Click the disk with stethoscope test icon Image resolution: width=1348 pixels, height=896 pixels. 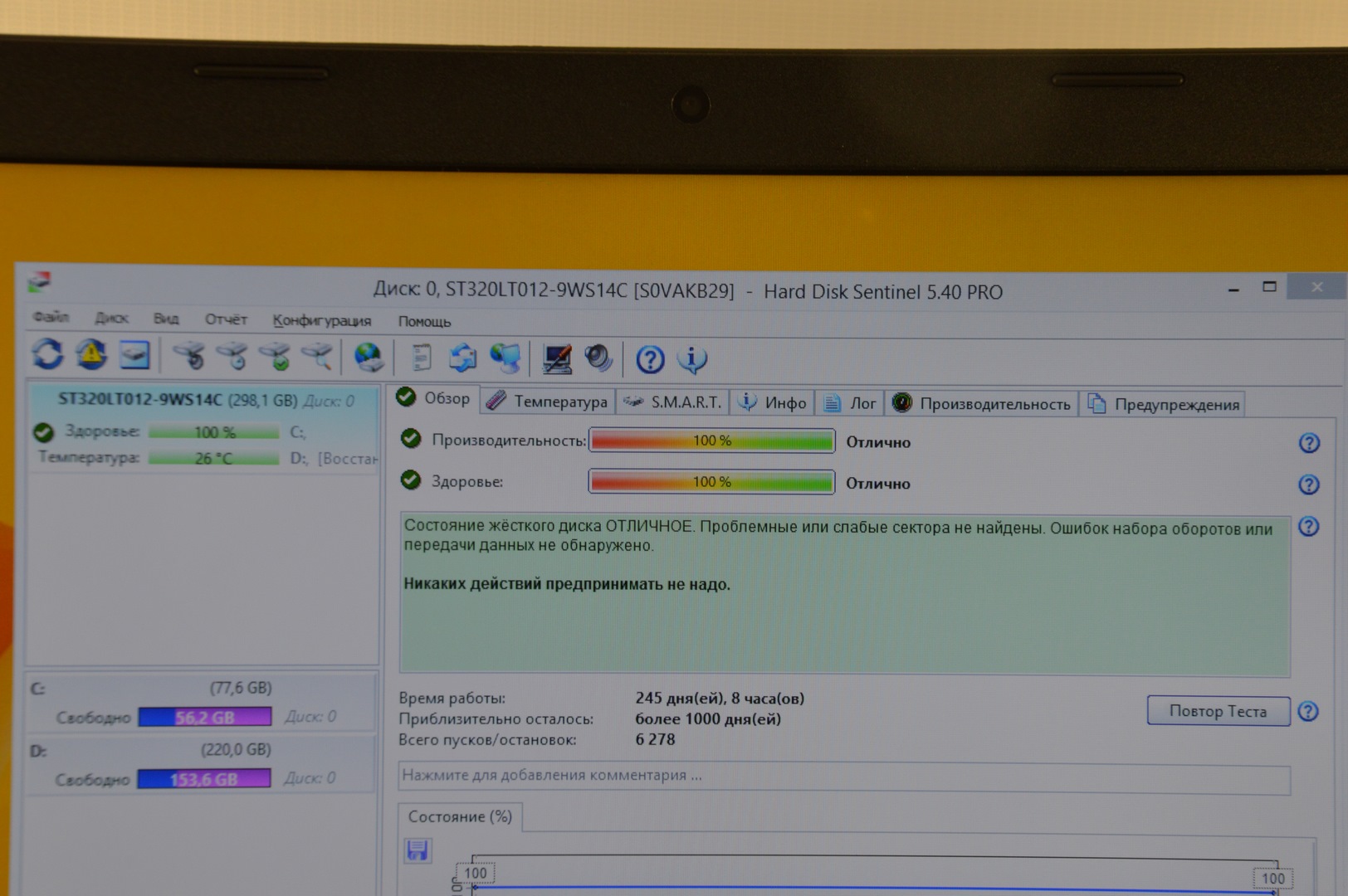tap(189, 356)
